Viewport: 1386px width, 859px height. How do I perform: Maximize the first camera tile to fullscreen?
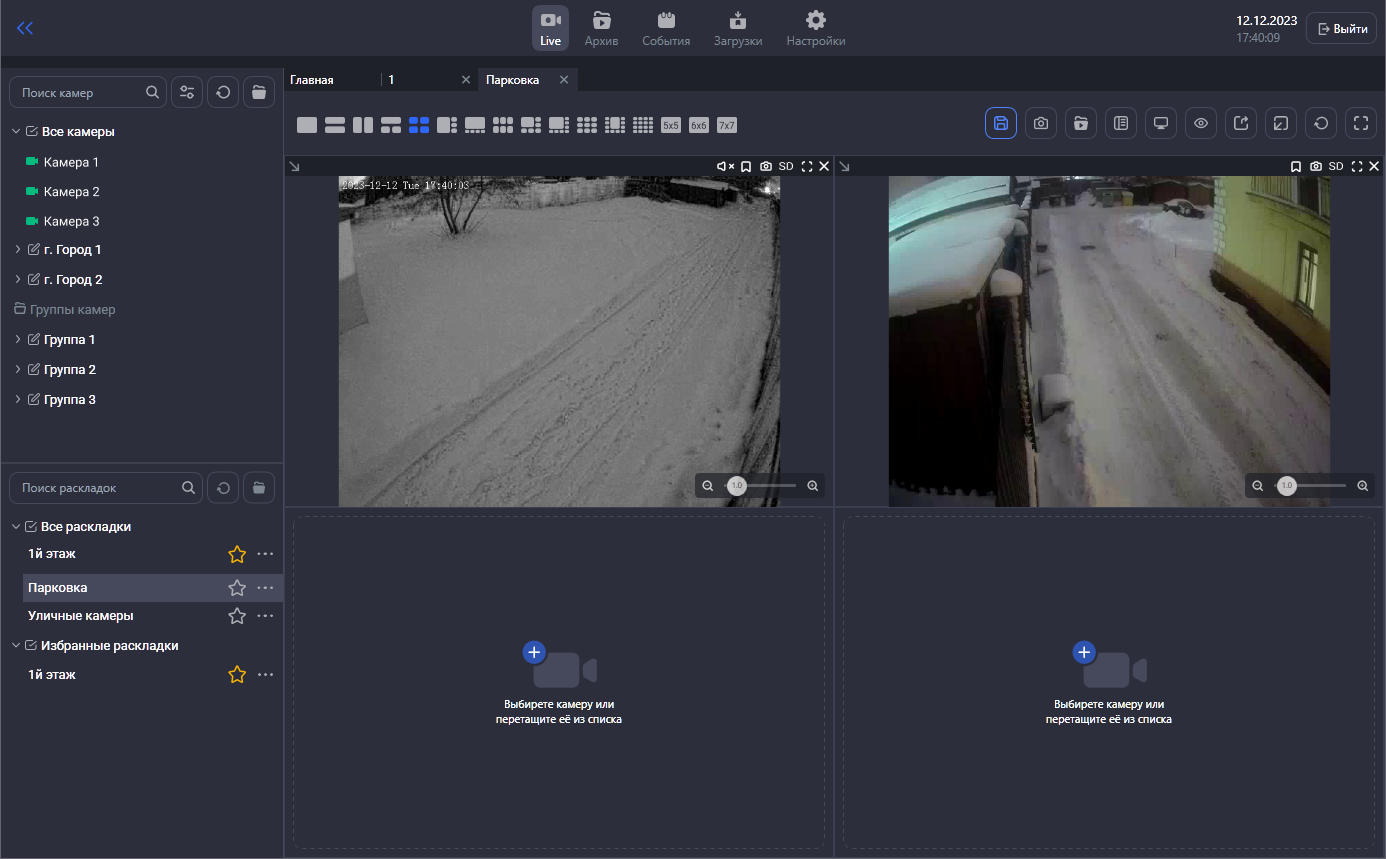tap(807, 166)
